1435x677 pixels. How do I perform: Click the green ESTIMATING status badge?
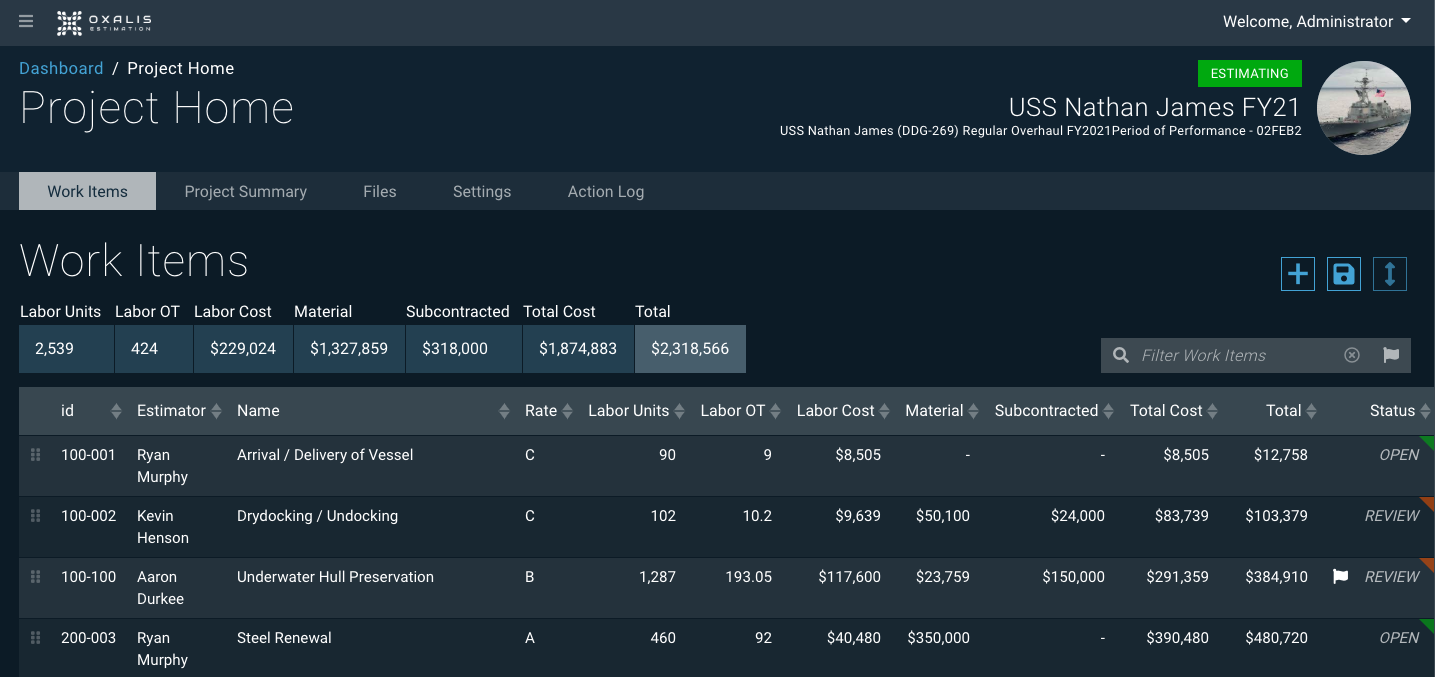1249,73
